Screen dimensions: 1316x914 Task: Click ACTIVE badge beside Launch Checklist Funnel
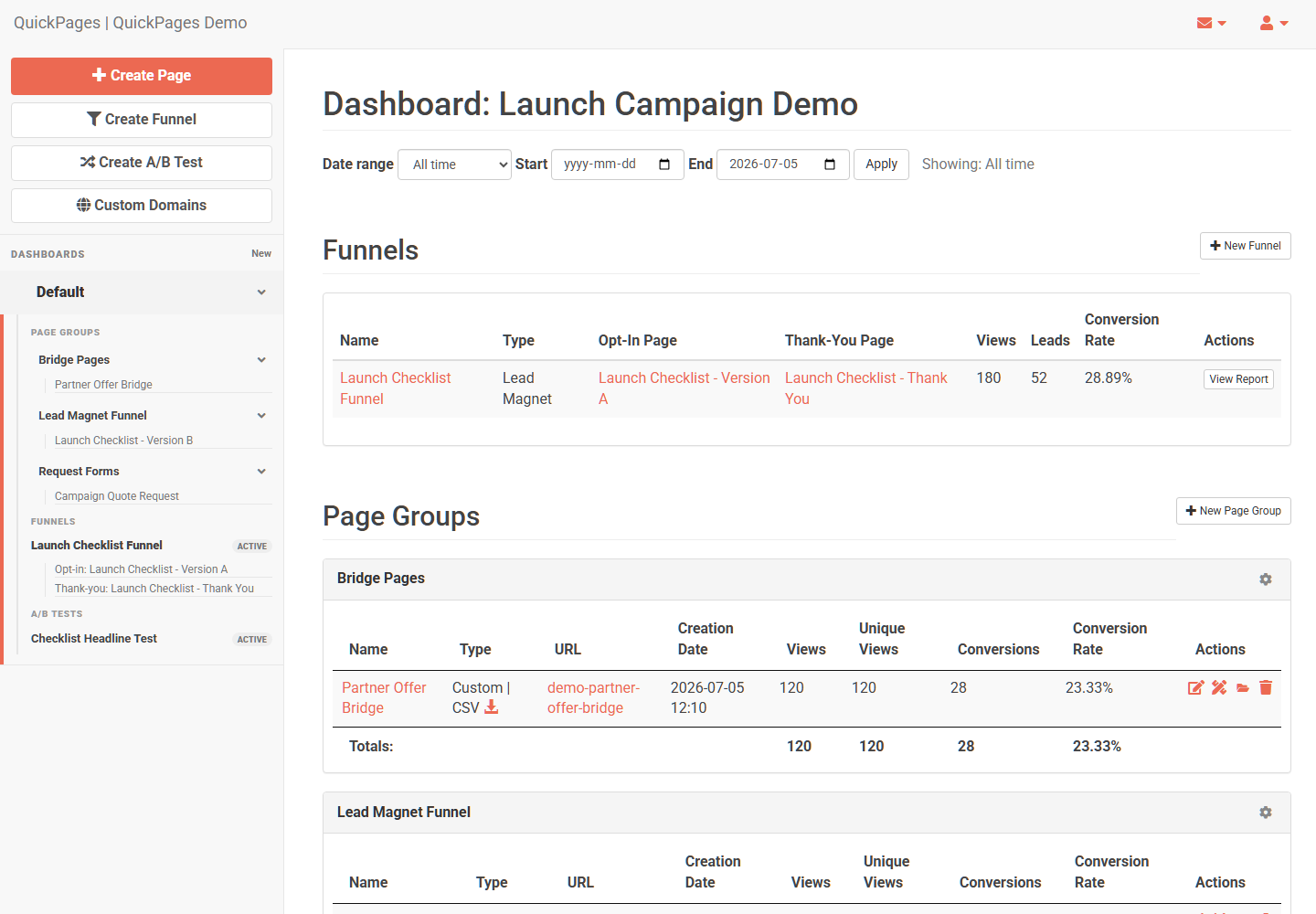(x=252, y=547)
